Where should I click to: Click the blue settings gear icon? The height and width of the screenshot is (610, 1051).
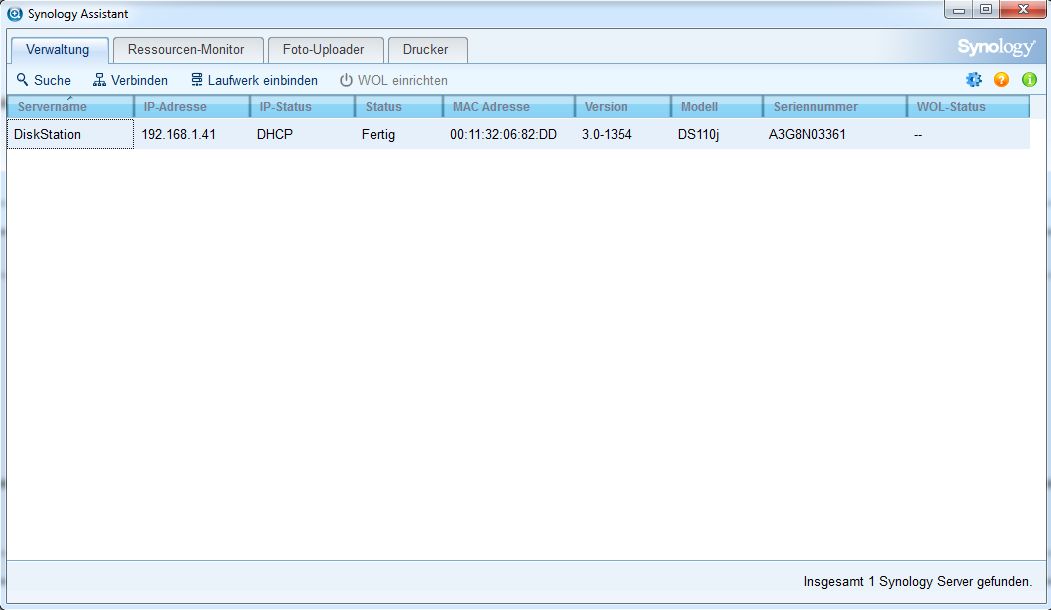(x=973, y=80)
